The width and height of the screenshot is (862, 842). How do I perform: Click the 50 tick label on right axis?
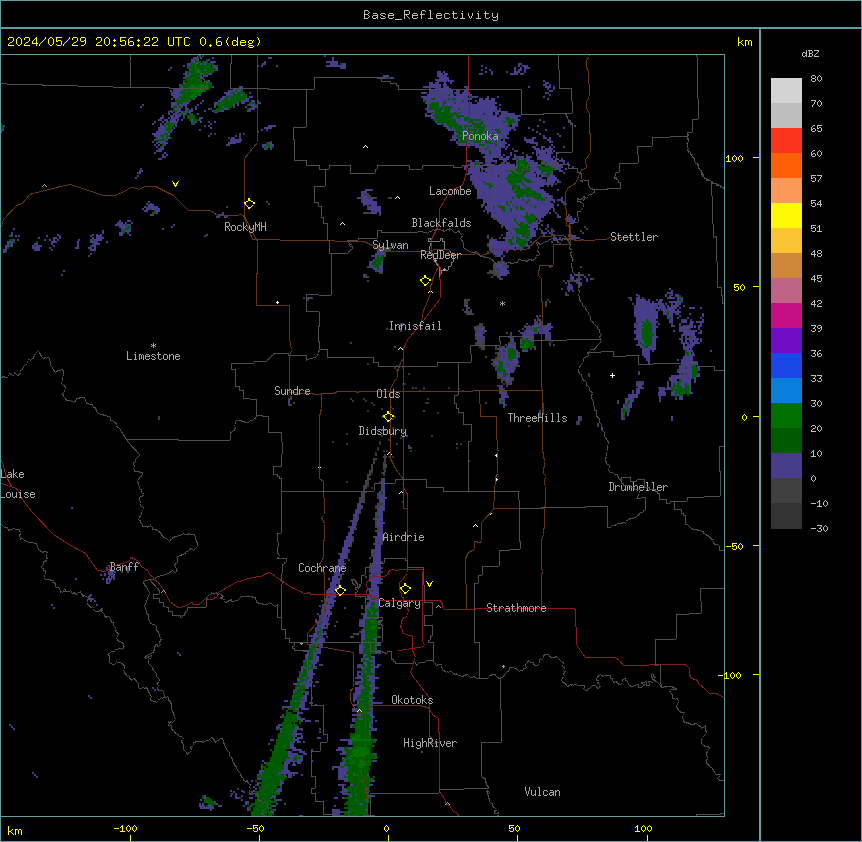[739, 287]
